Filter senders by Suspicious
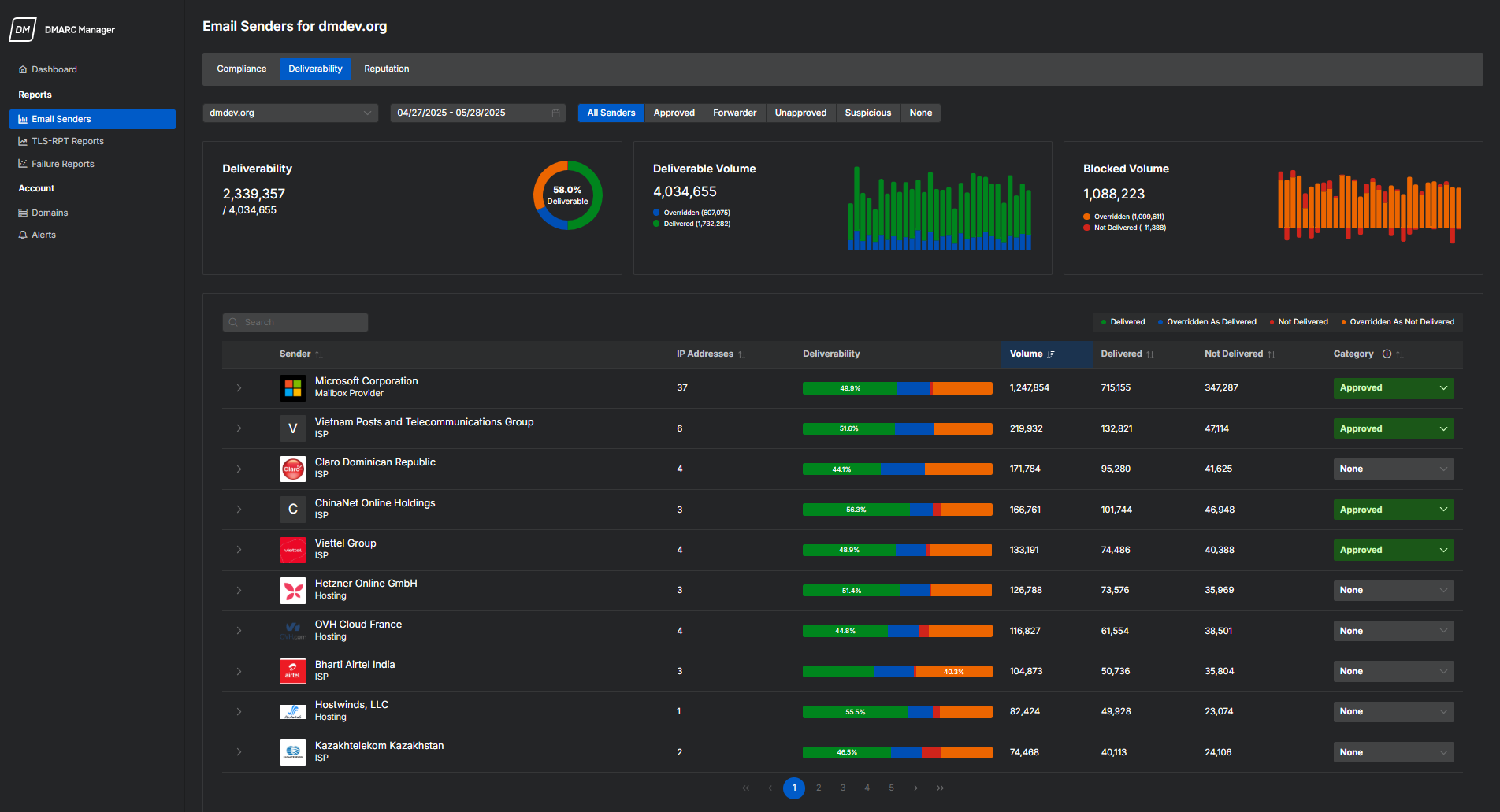 pos(867,113)
